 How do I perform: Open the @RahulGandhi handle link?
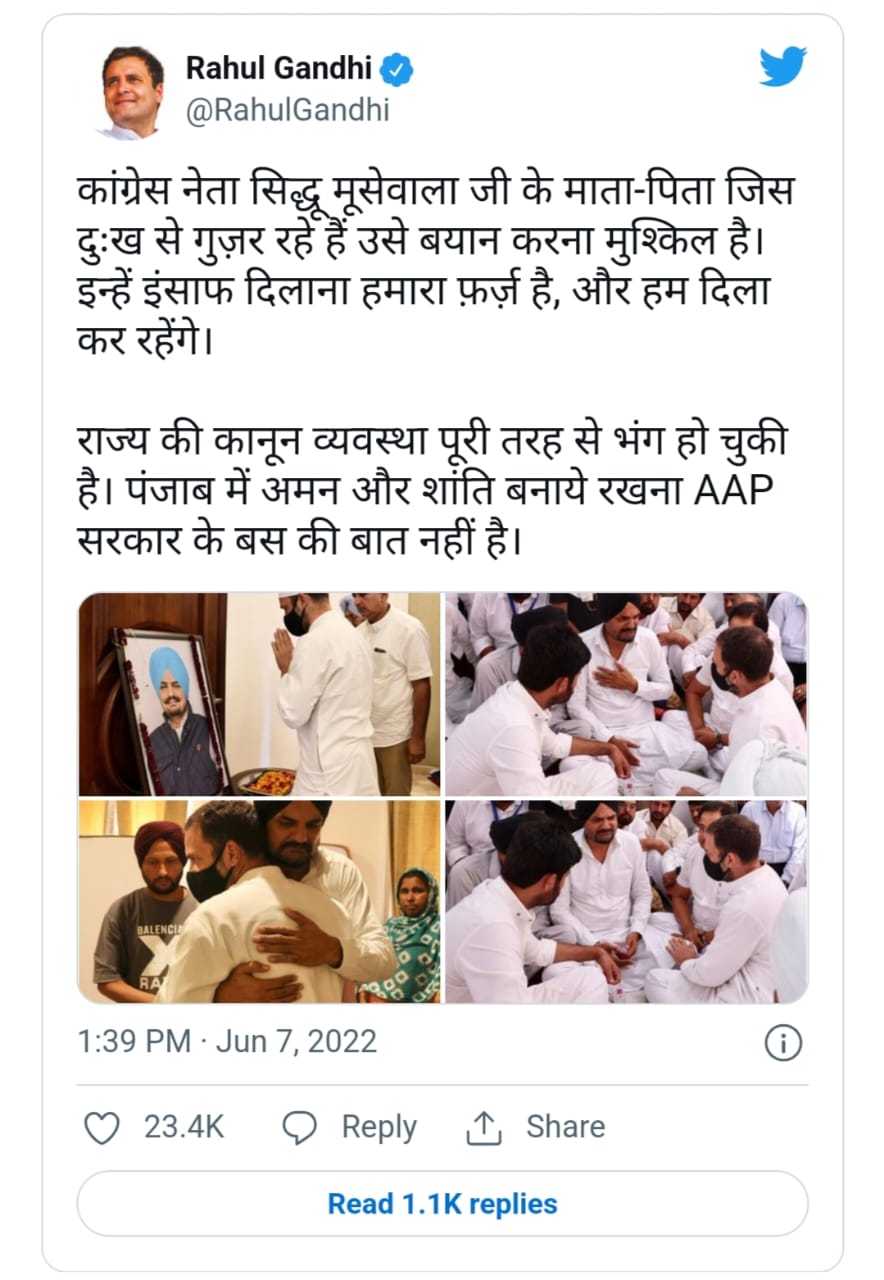(x=288, y=111)
